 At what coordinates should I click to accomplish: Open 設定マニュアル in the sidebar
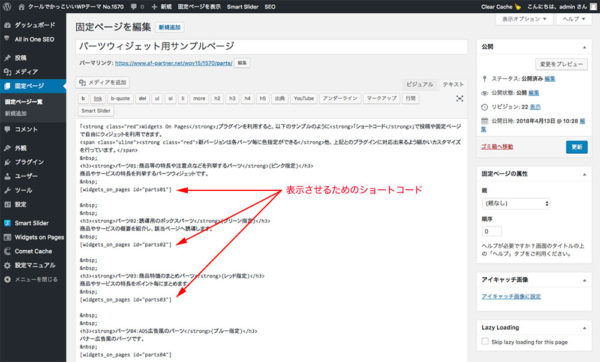(33, 265)
